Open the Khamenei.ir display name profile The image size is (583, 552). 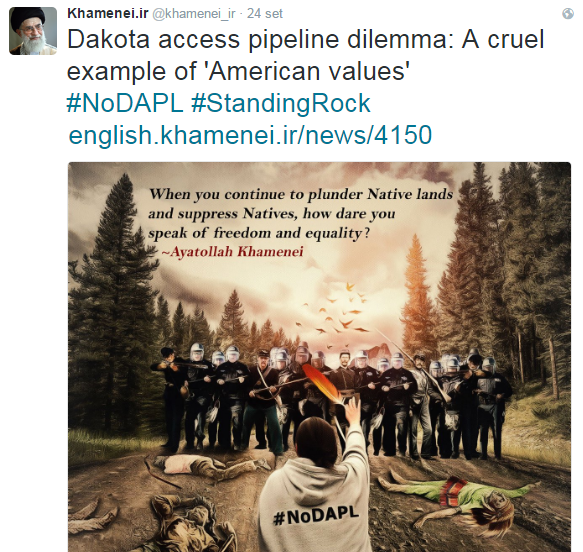click(x=108, y=13)
